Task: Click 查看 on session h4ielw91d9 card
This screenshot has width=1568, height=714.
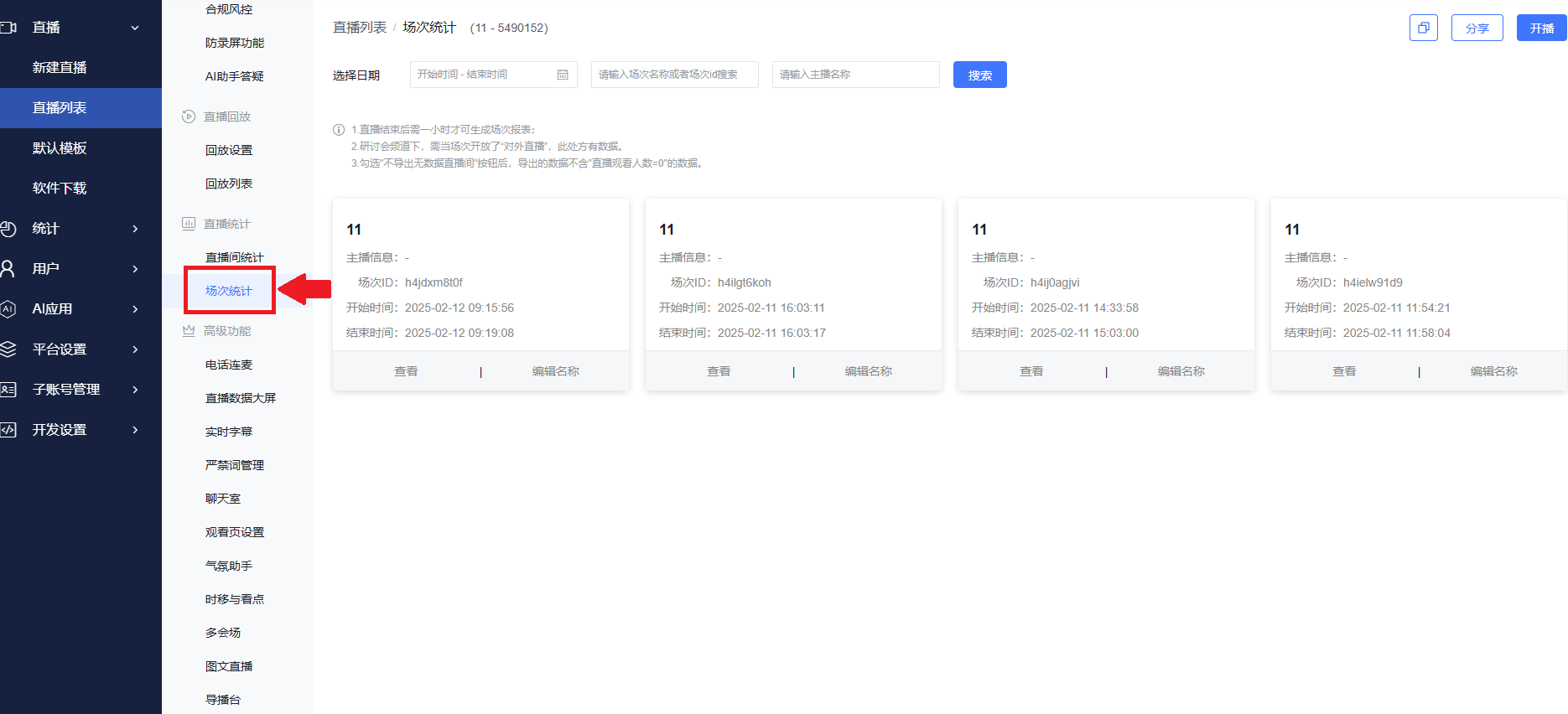Action: coord(1345,371)
